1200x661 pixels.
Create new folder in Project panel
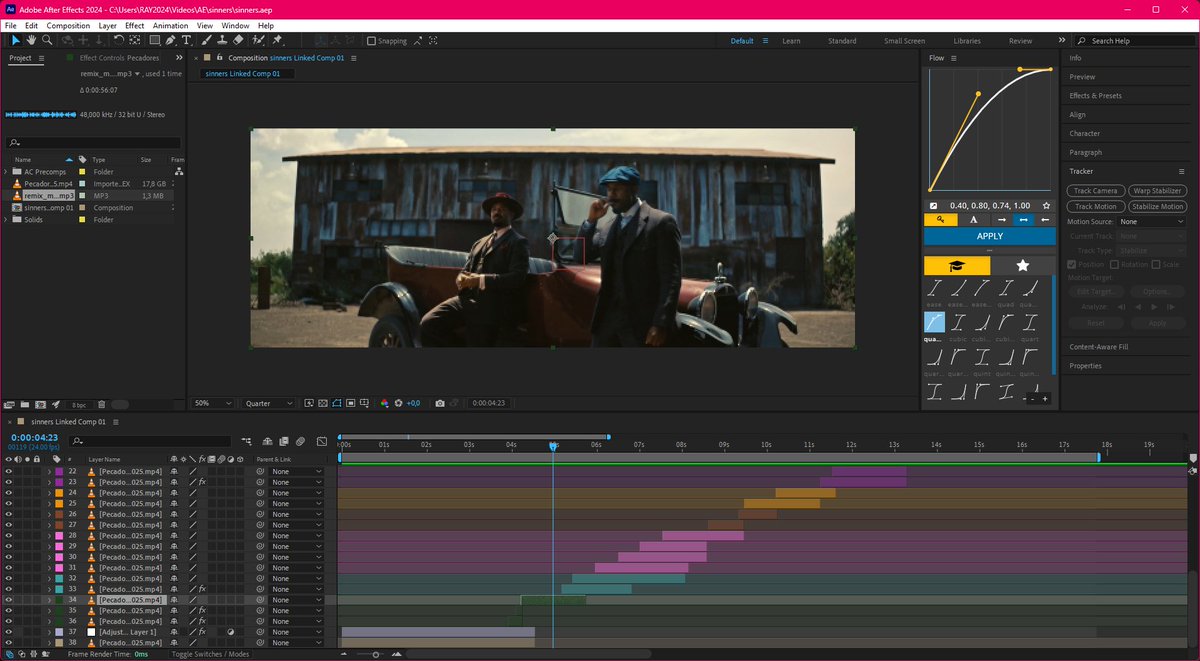pos(24,404)
